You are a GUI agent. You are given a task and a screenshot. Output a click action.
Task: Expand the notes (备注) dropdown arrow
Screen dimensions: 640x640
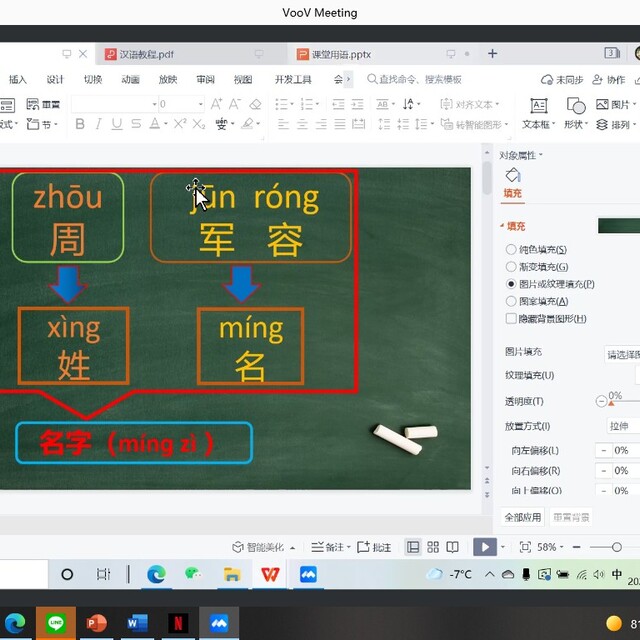coord(348,548)
